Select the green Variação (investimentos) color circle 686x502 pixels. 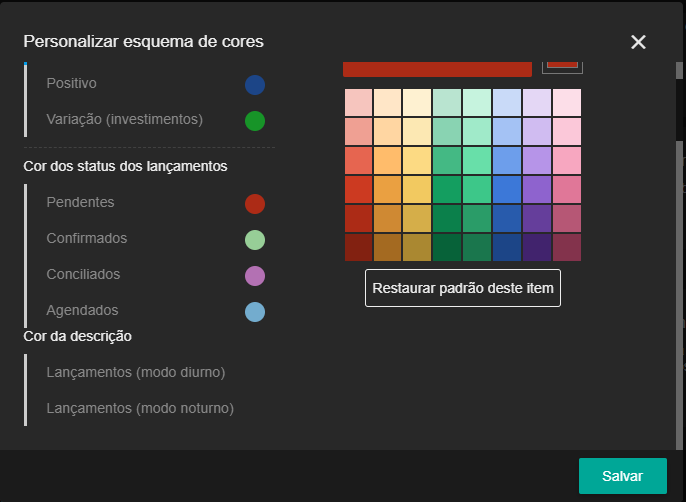pos(255,121)
